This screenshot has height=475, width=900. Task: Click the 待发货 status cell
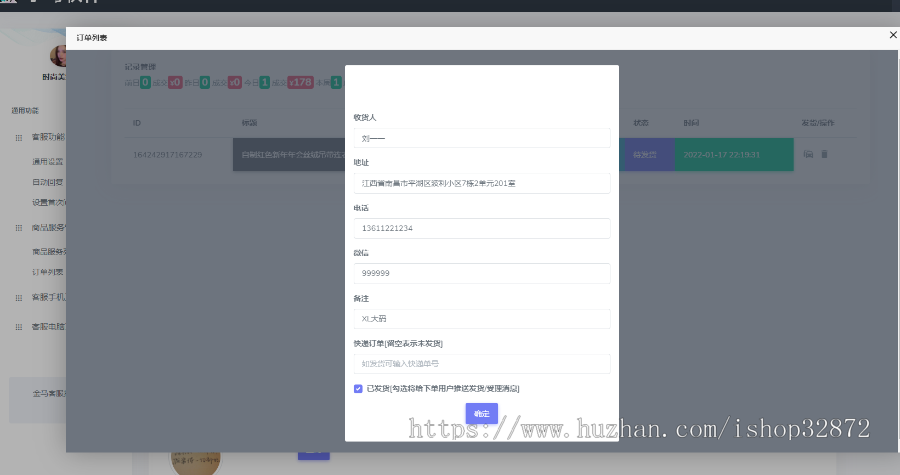[x=649, y=154]
